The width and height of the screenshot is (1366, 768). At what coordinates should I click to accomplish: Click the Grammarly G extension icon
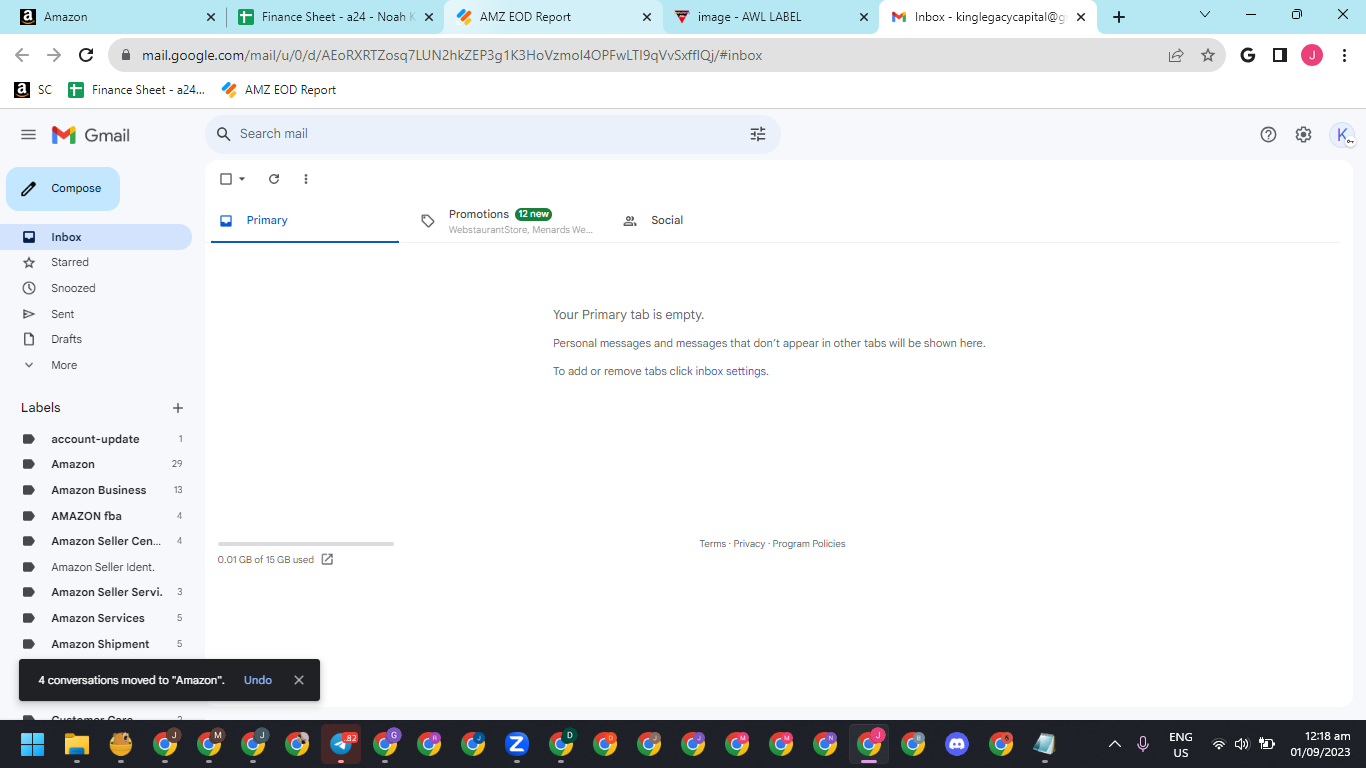point(1247,55)
